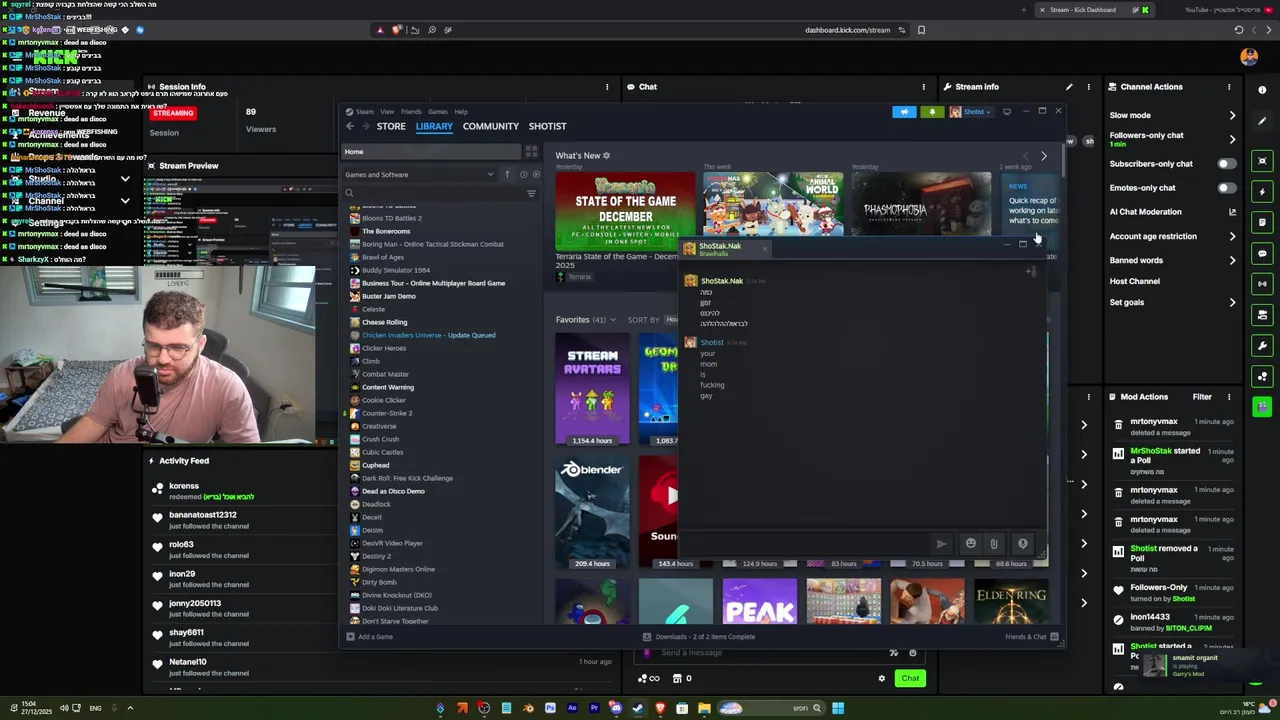Open Friends & Chat in Steam

pos(1031,637)
